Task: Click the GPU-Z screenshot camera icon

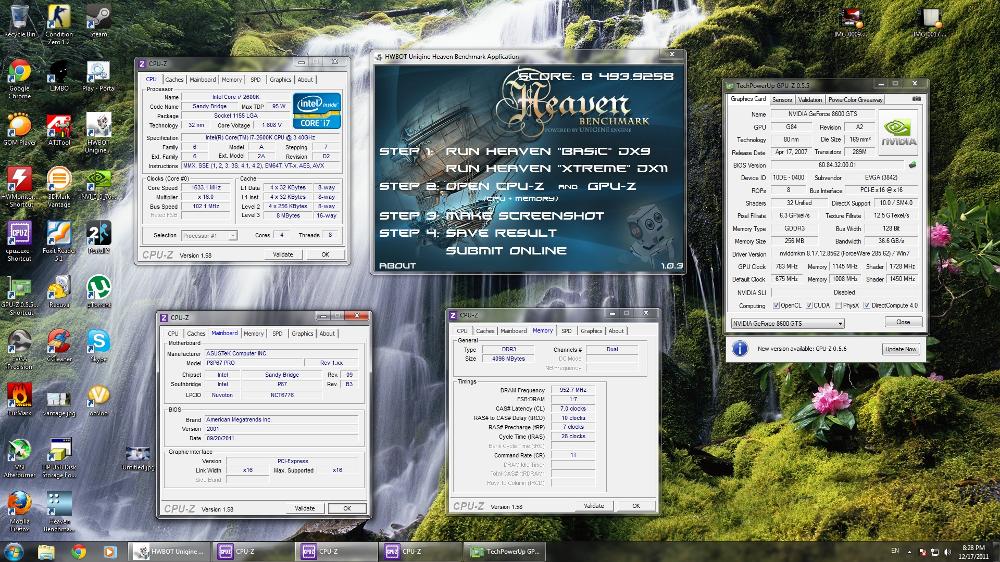Action: [916, 99]
